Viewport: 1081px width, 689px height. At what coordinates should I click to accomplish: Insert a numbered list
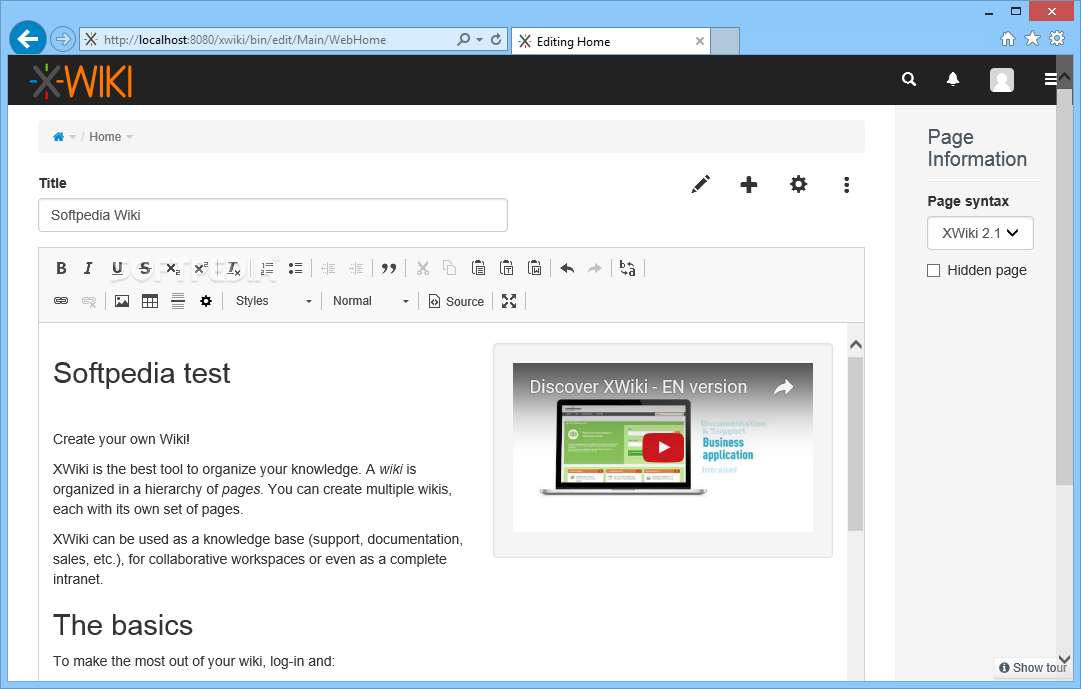click(x=267, y=268)
